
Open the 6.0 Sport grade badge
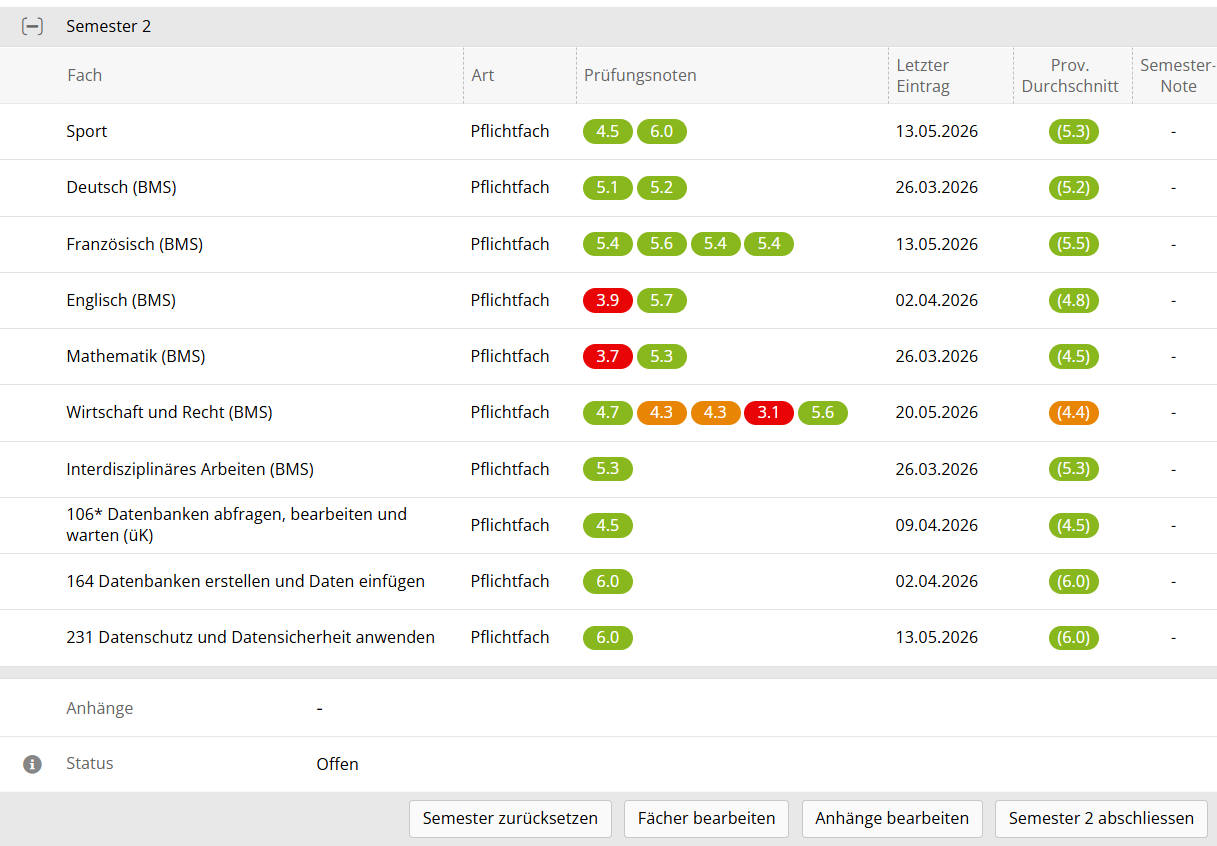tap(662, 131)
